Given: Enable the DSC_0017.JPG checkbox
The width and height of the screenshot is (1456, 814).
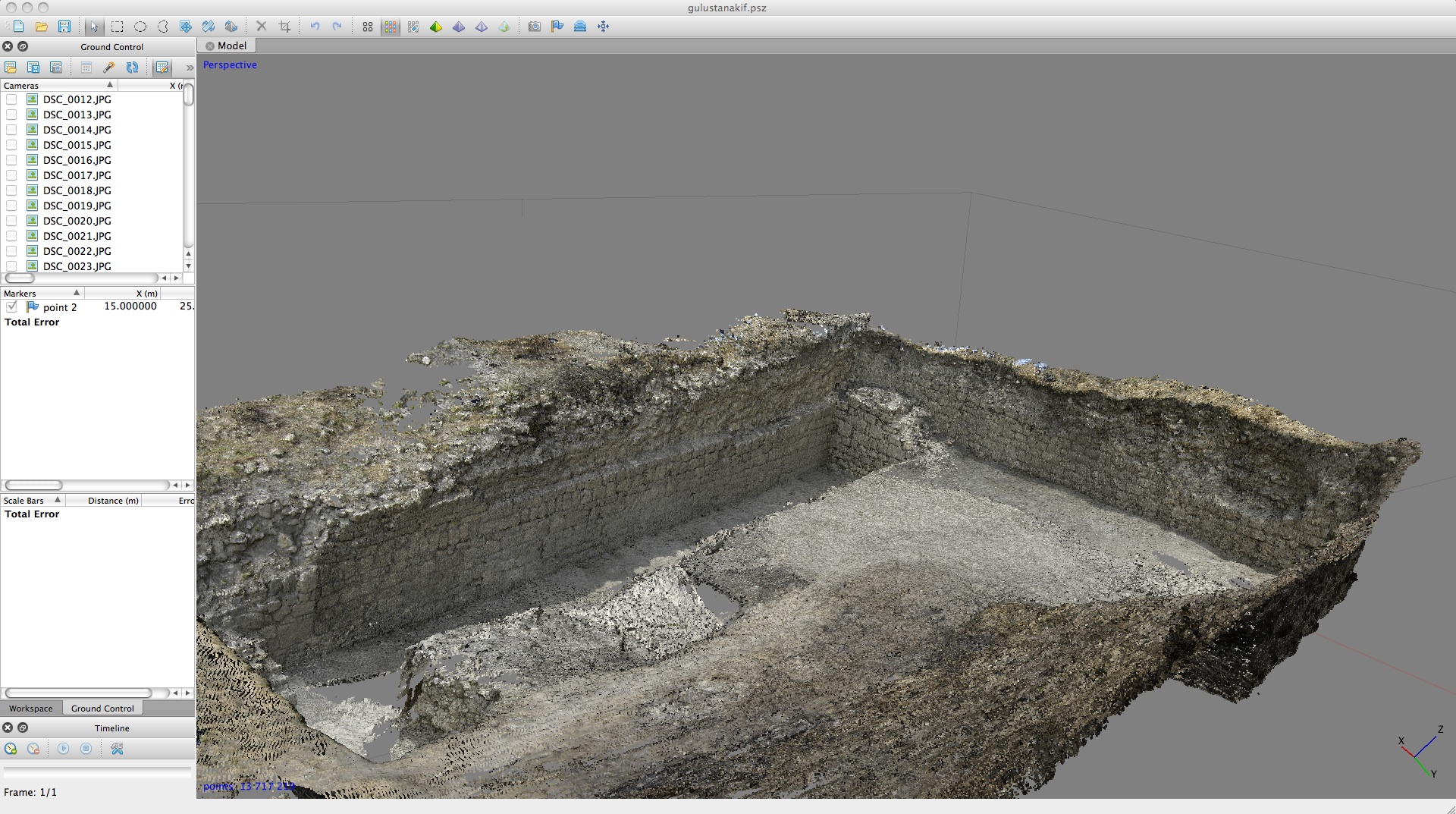Looking at the screenshot, I should tap(11, 175).
